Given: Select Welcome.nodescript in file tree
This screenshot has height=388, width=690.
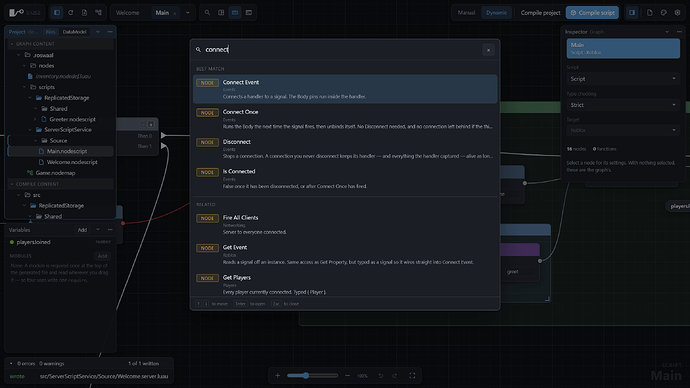Looking at the screenshot, I should coord(72,162).
